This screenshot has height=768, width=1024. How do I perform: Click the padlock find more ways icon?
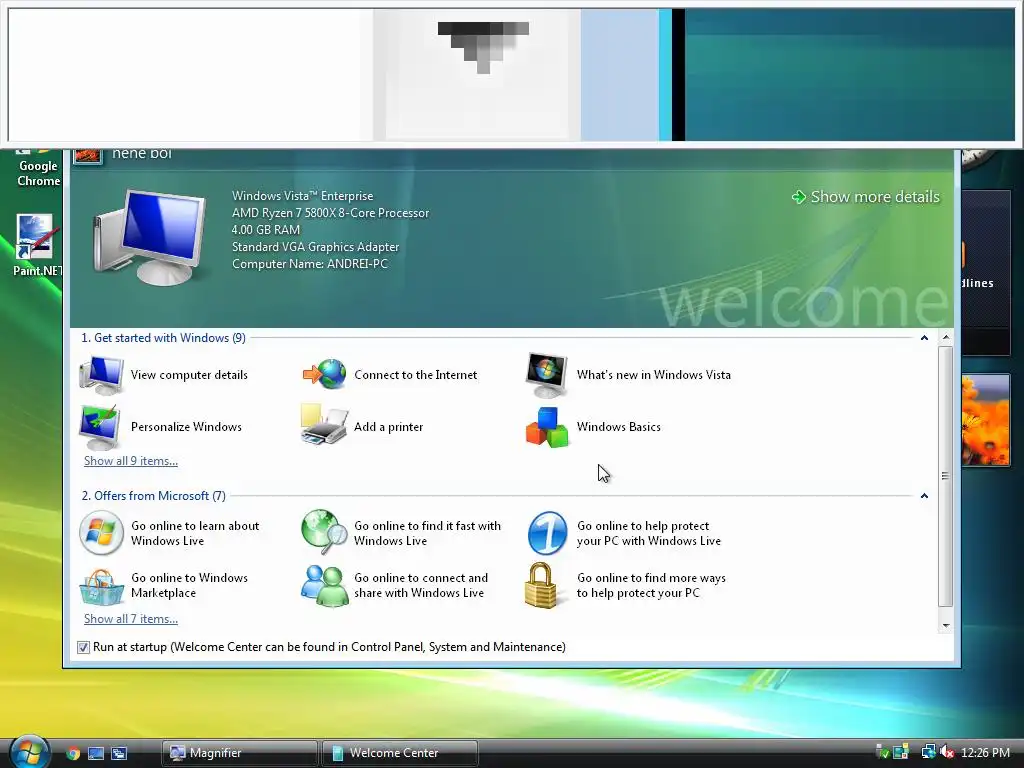point(542,585)
